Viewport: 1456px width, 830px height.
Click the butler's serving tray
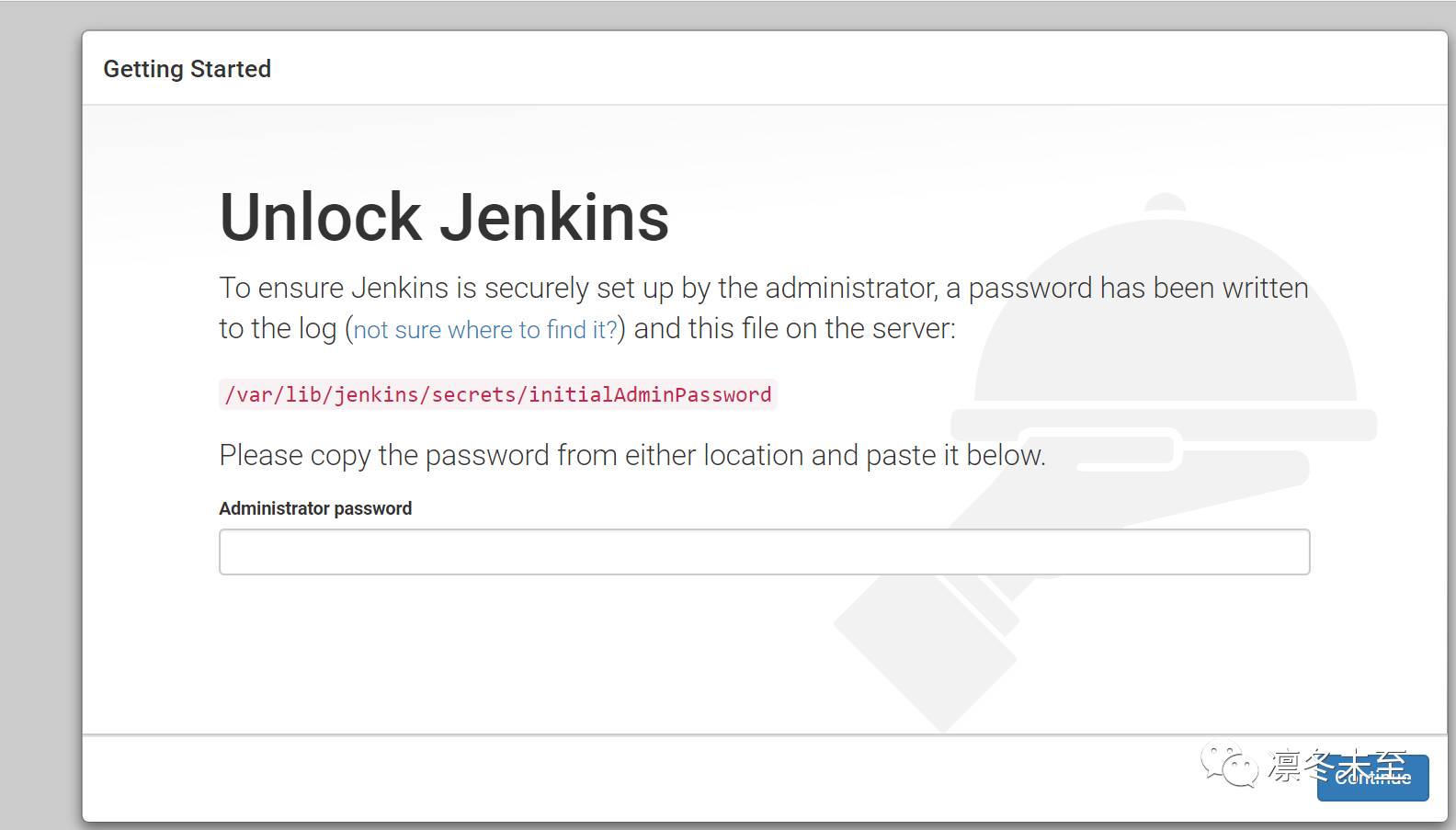coord(1164,424)
